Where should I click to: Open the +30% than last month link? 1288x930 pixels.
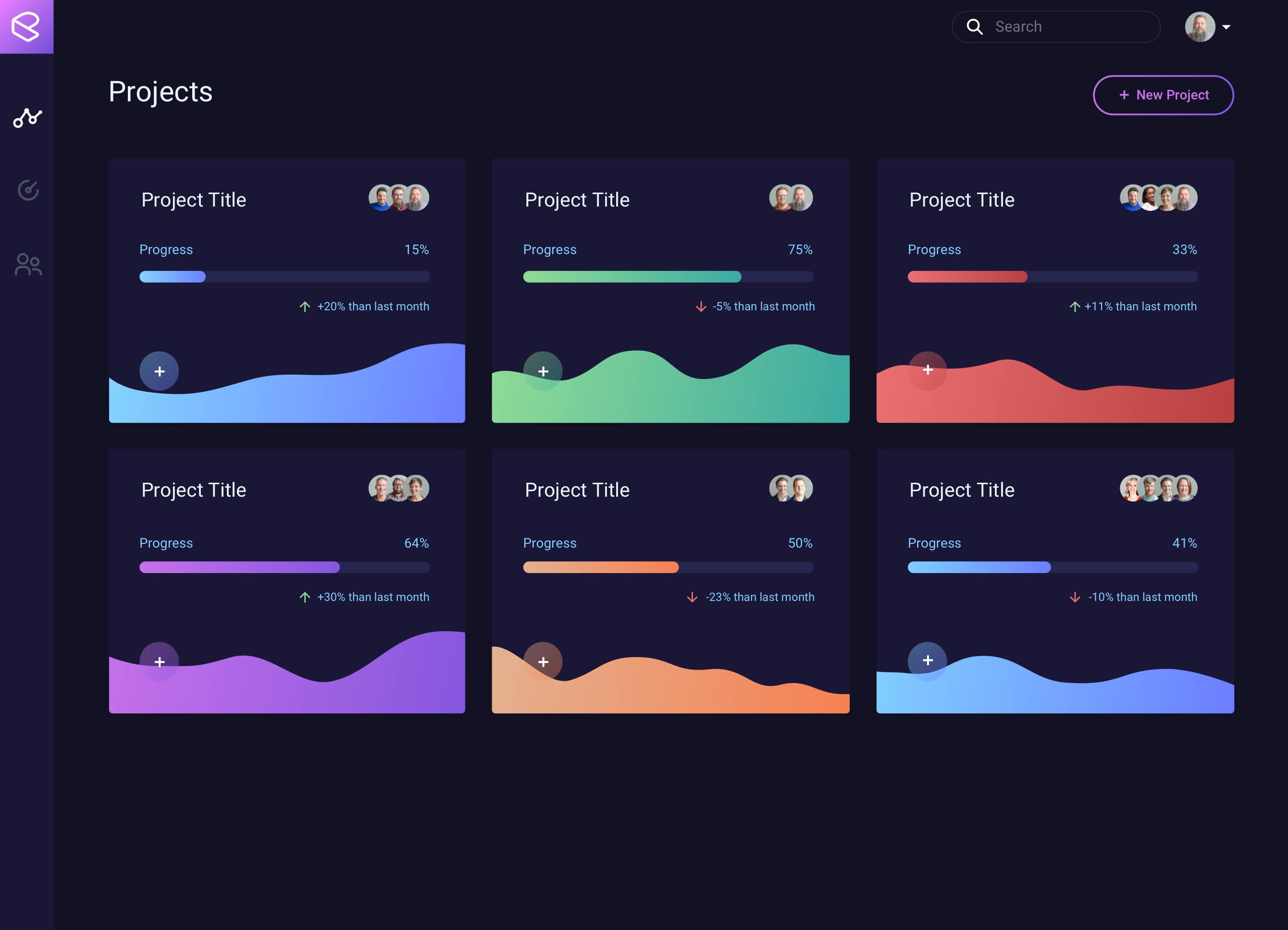coord(373,597)
